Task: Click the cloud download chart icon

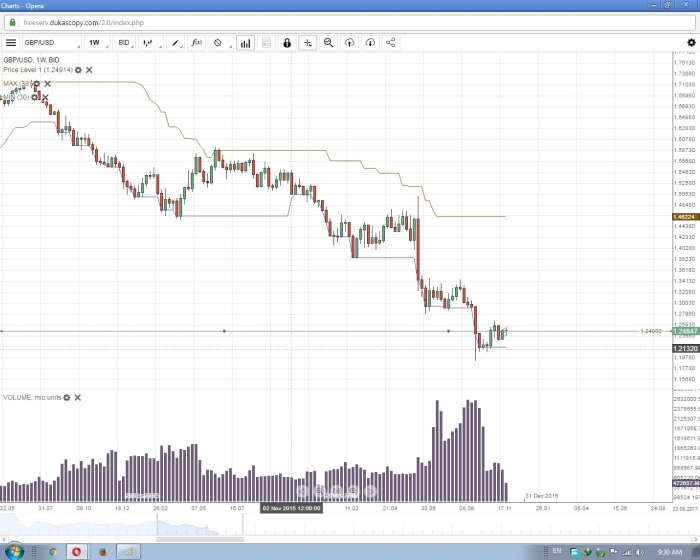Action: (x=370, y=43)
